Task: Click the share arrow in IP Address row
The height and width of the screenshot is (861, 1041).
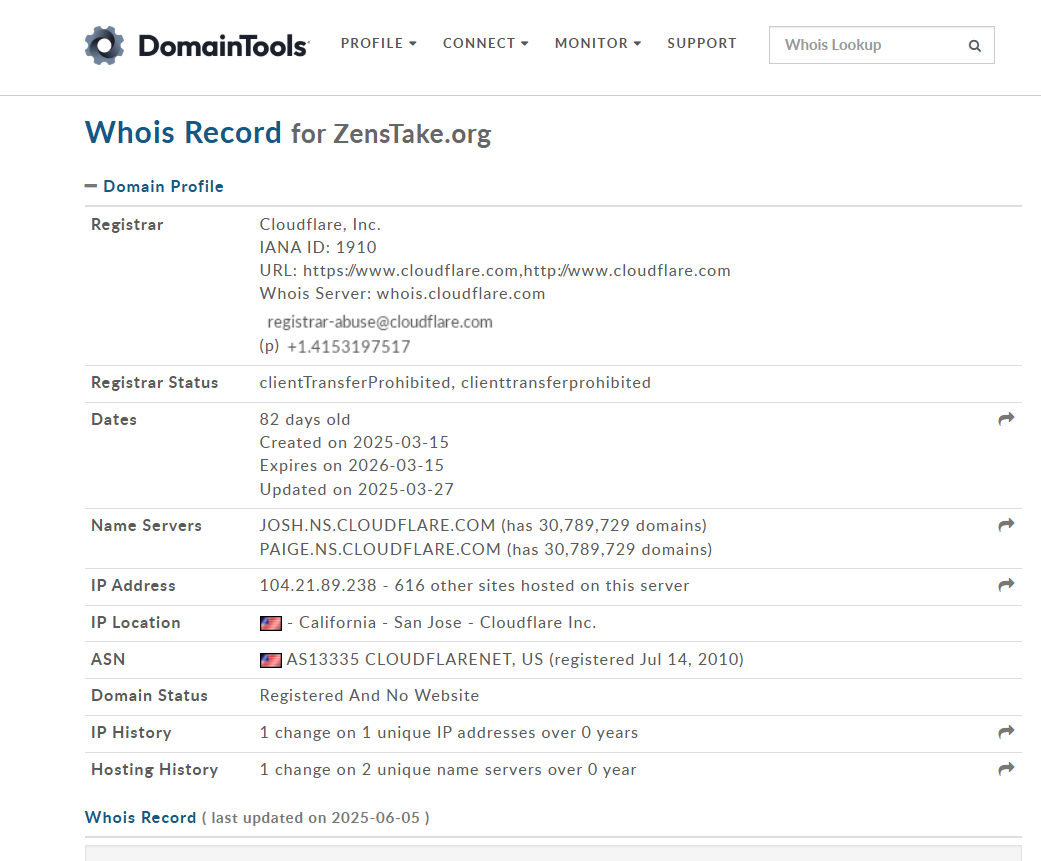Action: click(x=1006, y=585)
